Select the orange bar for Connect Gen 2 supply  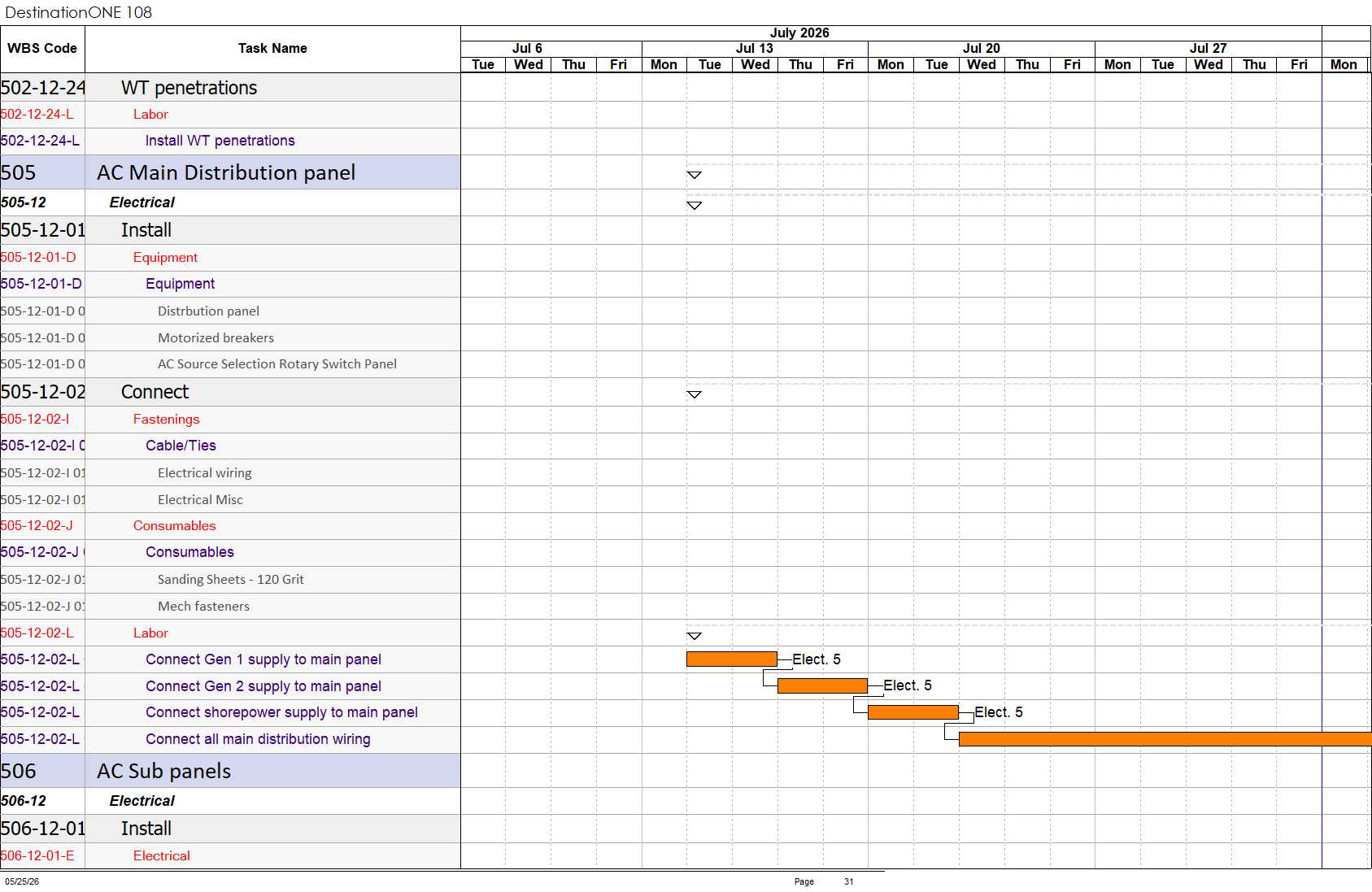(822, 685)
